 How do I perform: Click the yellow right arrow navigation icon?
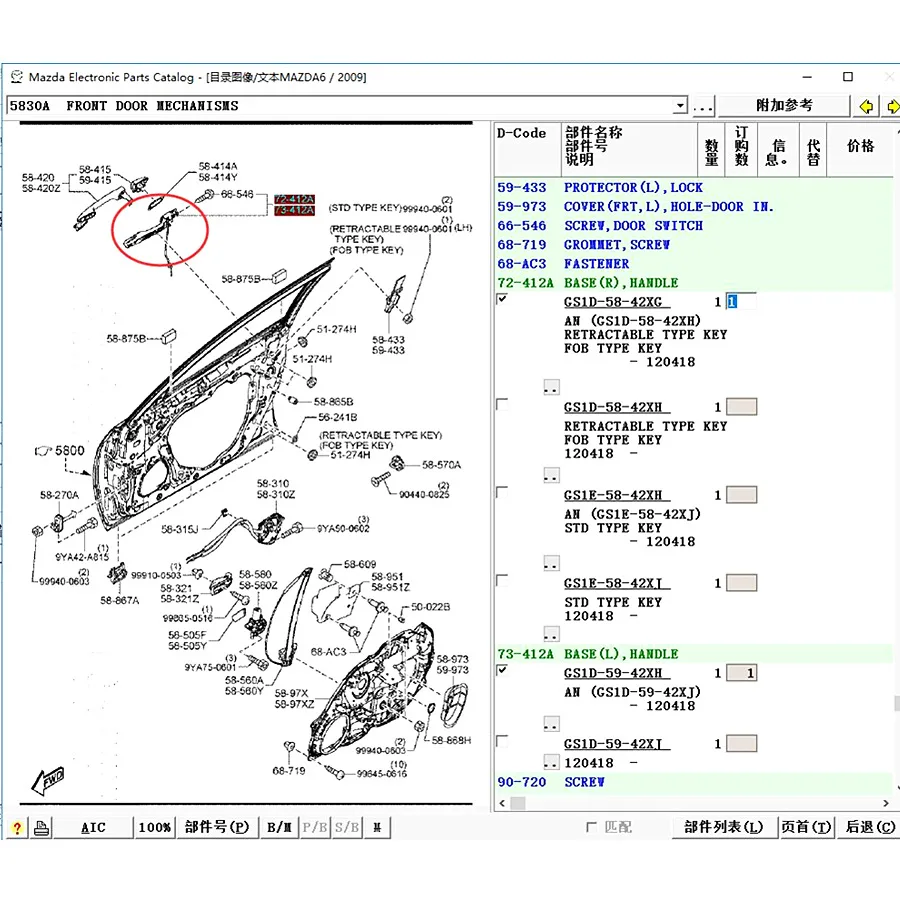click(x=892, y=106)
